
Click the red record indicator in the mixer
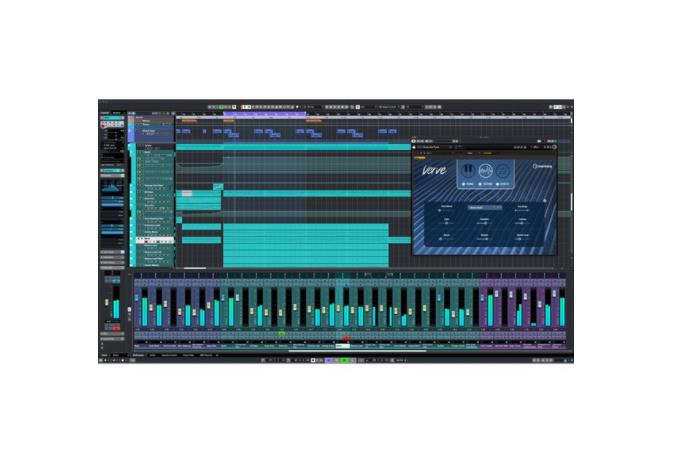pos(346,336)
